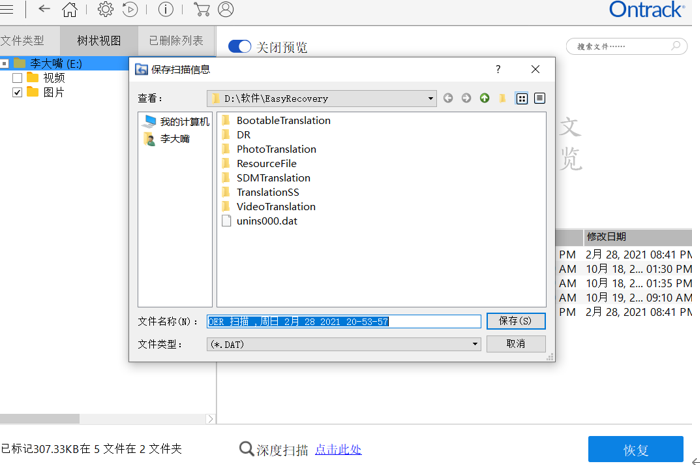Select the VideoTranslation folder
This screenshot has height=465, width=700.
269,206
